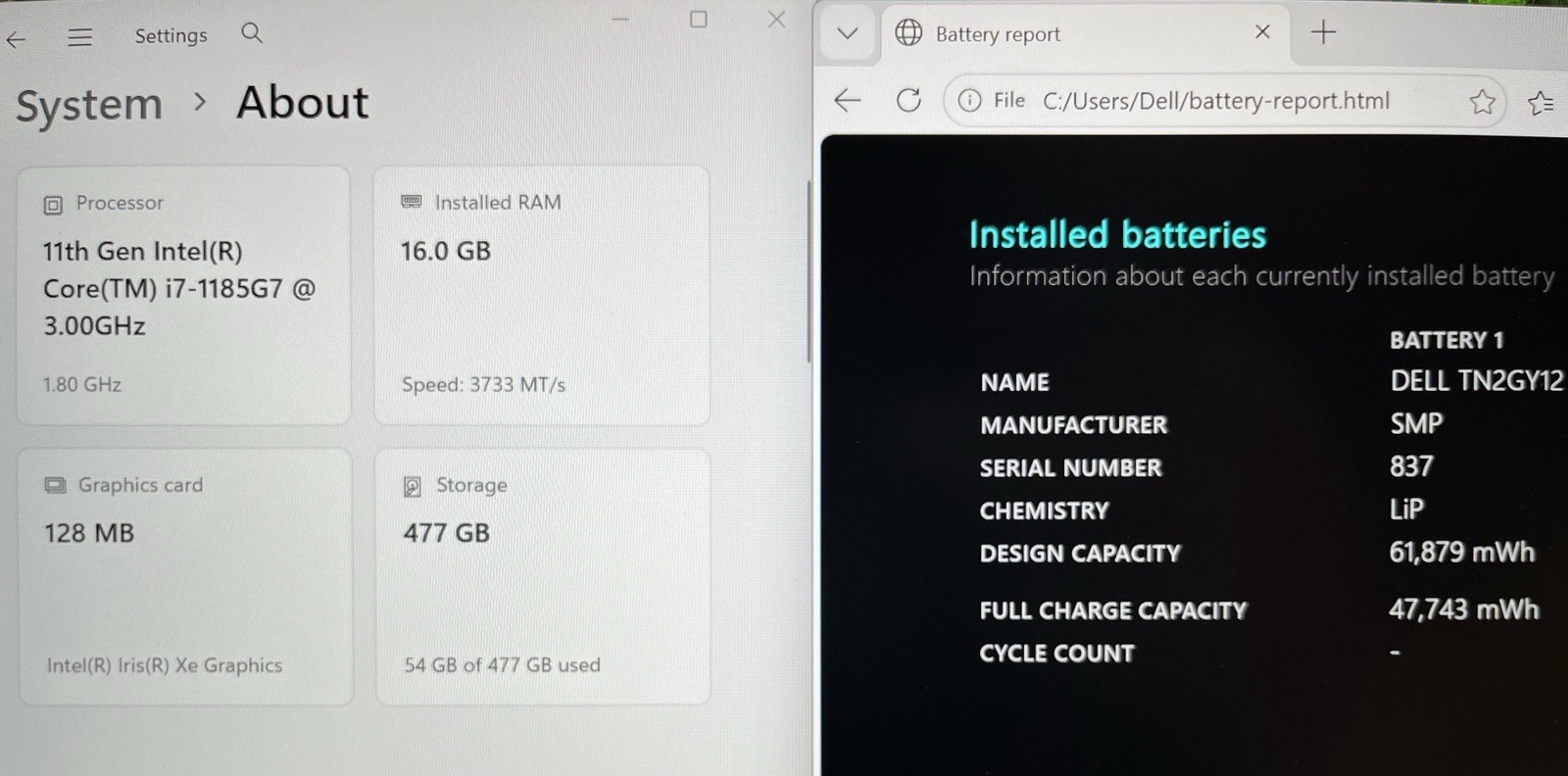1568x776 pixels.
Task: Close the Battery report tab
Action: tap(1262, 32)
